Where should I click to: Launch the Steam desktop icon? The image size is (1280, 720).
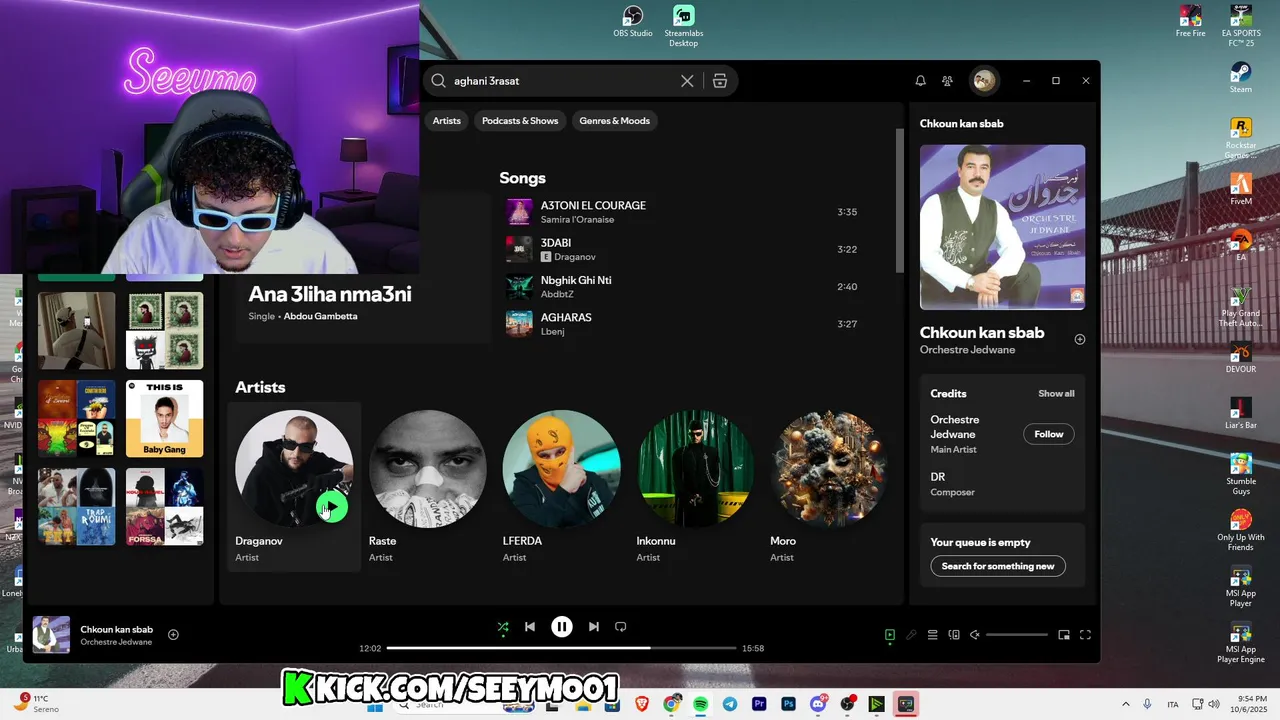tap(1241, 78)
